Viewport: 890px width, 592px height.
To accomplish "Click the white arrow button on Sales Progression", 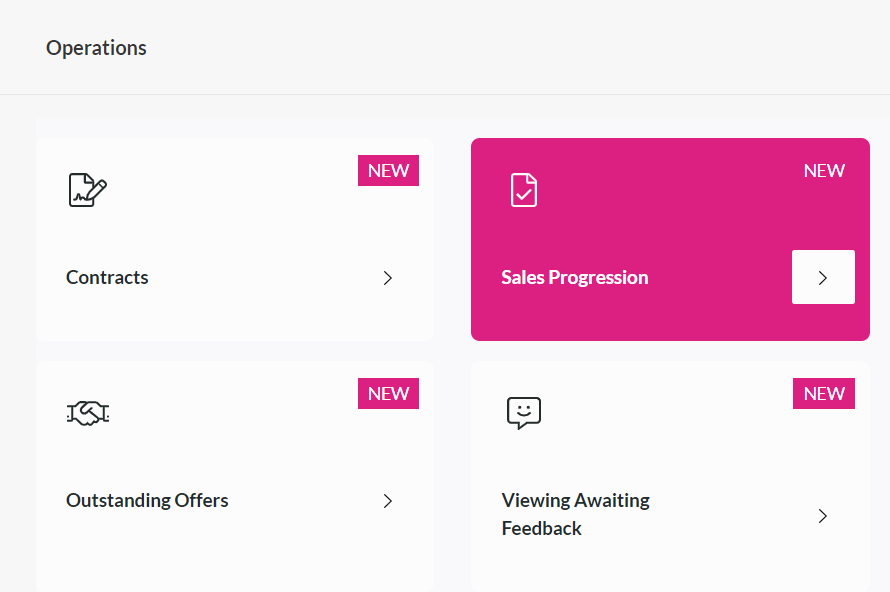I will click(x=823, y=277).
